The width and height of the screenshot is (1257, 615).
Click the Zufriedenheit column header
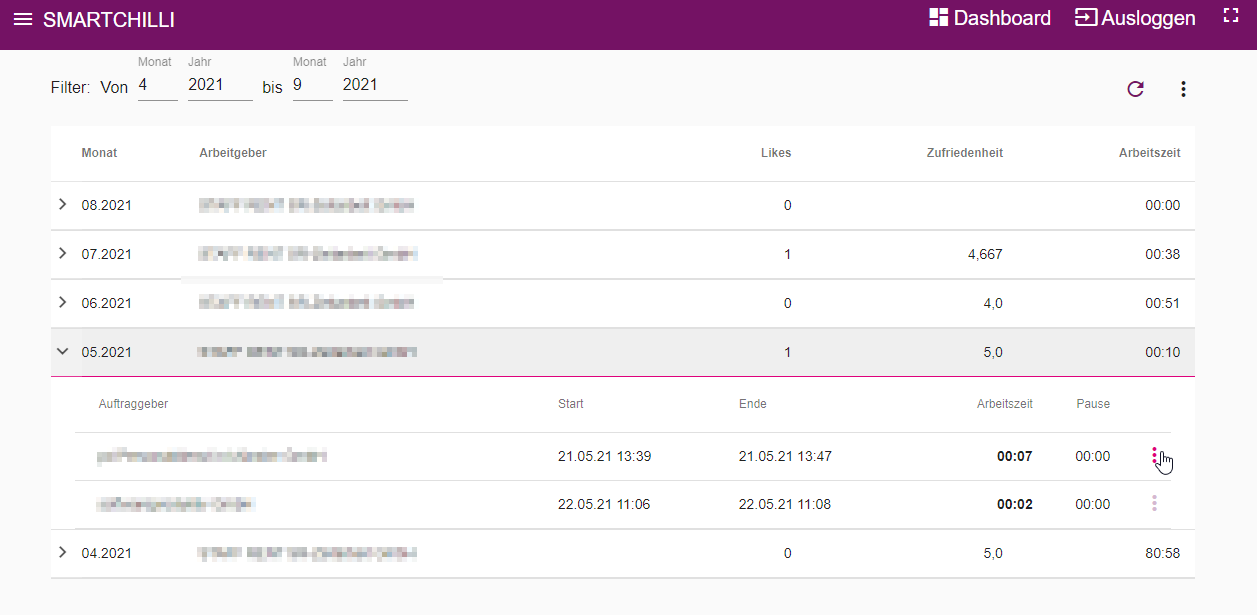964,153
